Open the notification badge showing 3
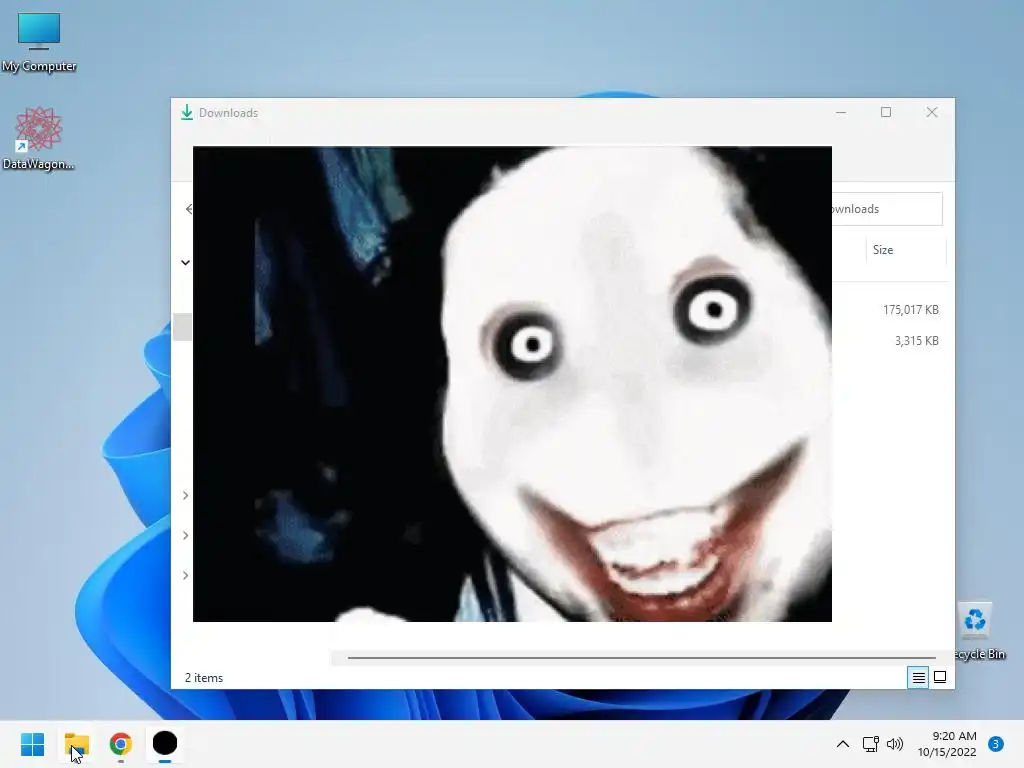Image resolution: width=1024 pixels, height=768 pixels. click(995, 744)
